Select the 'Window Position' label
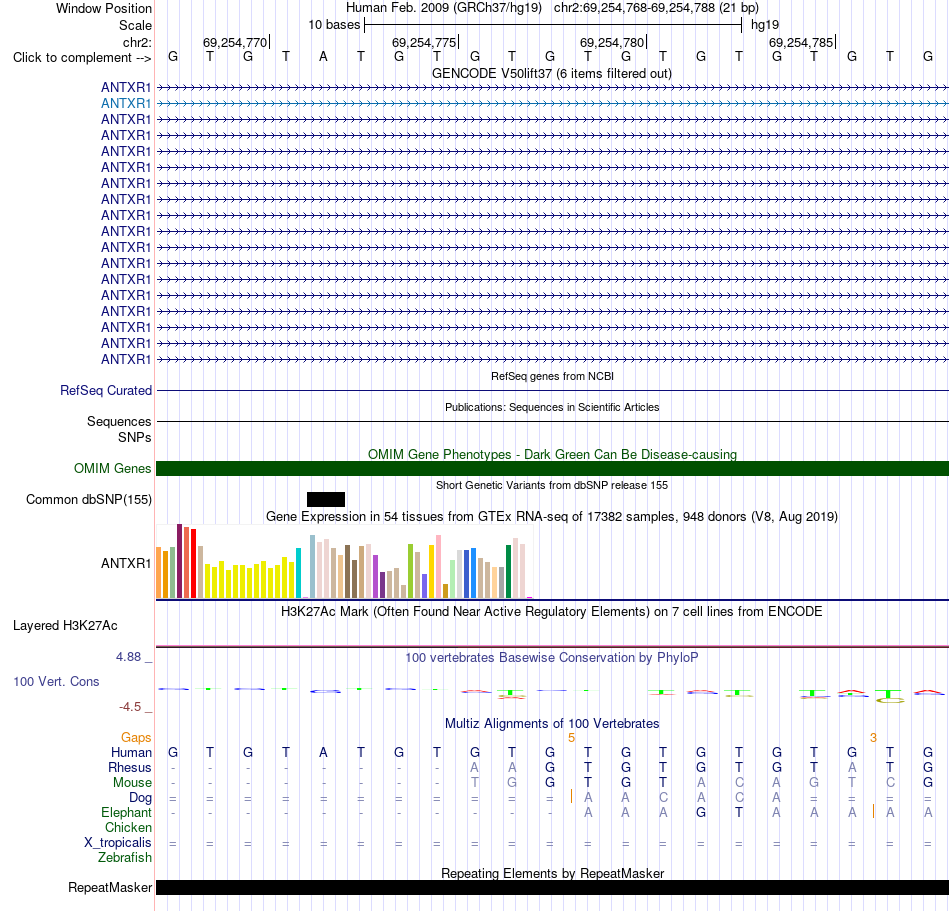This screenshot has width=950, height=911. [104, 8]
